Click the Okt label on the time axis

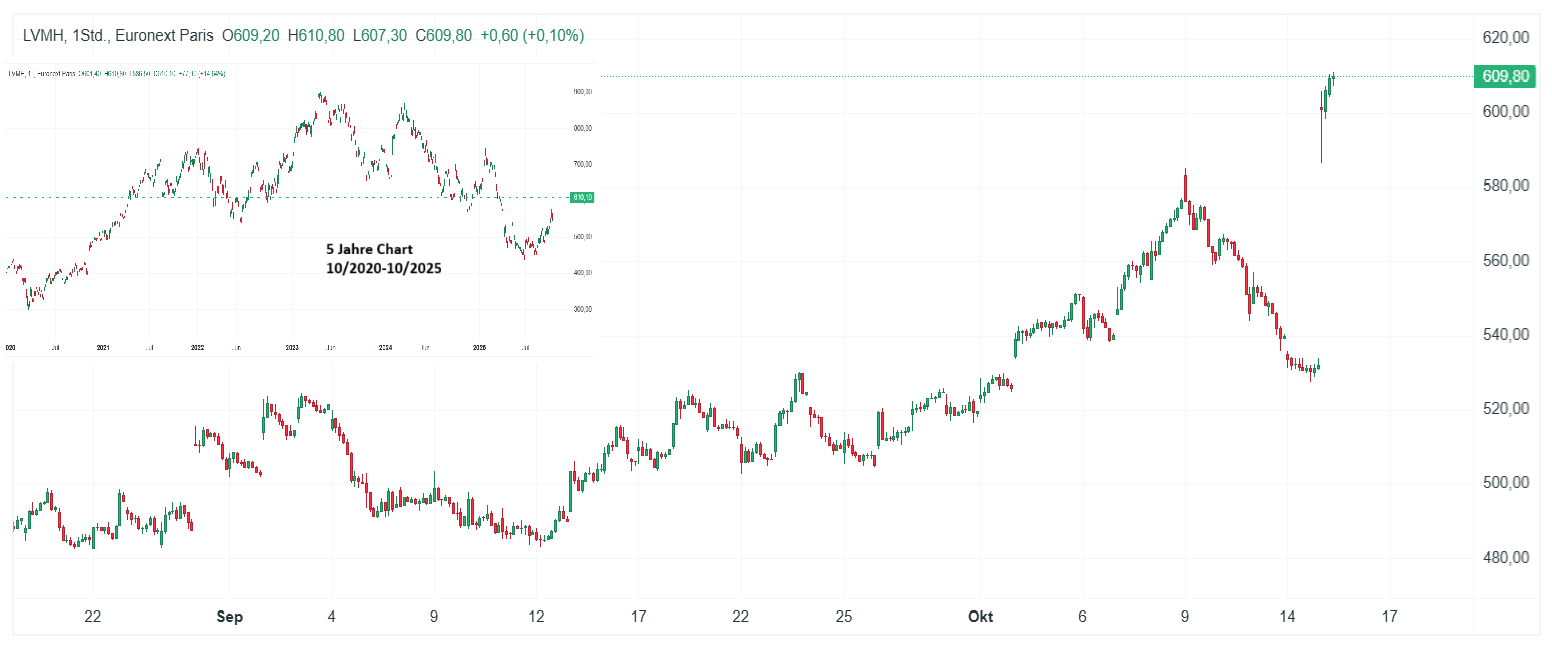tap(981, 617)
